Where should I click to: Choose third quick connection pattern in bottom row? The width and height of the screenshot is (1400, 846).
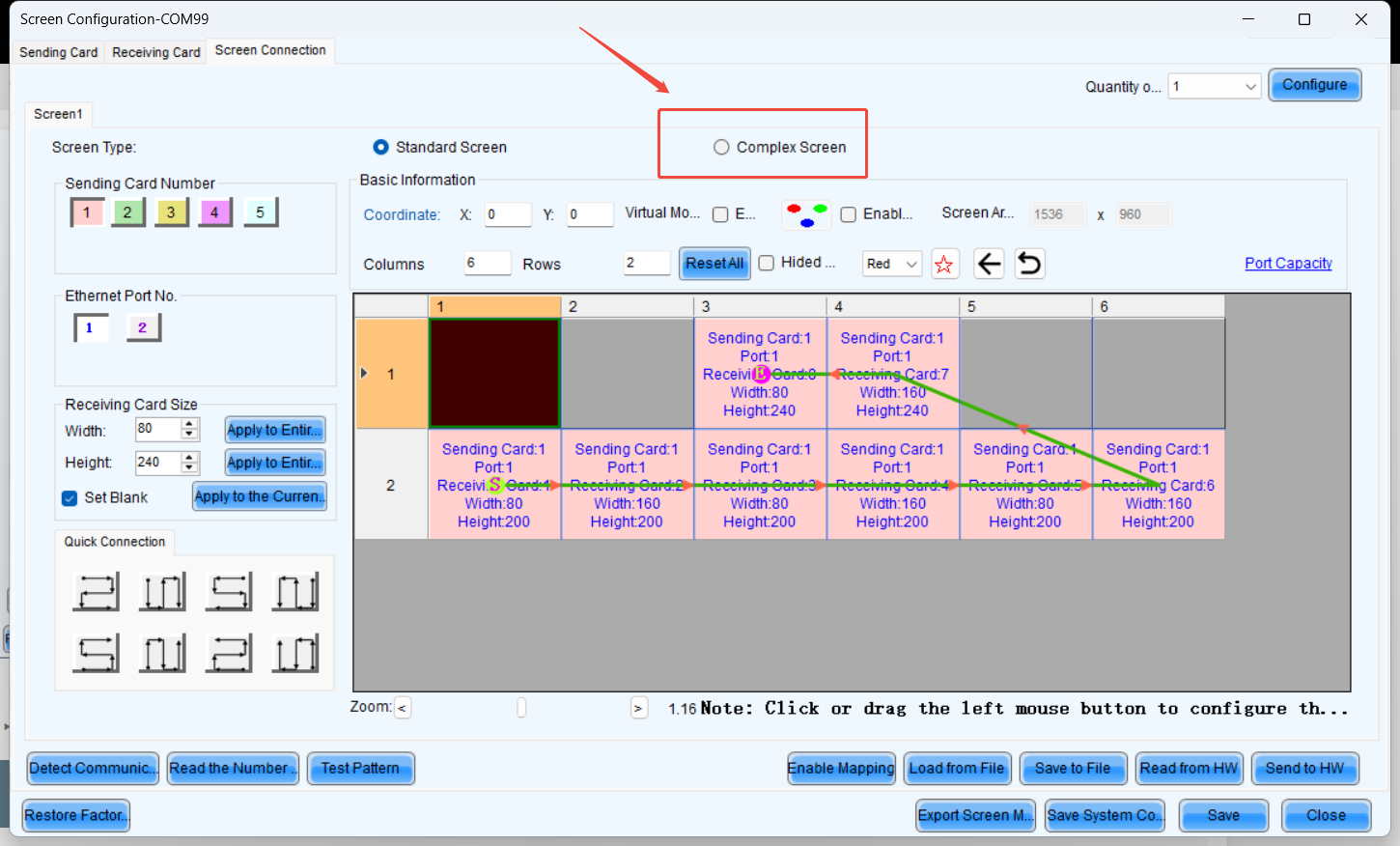pyautogui.click(x=229, y=654)
